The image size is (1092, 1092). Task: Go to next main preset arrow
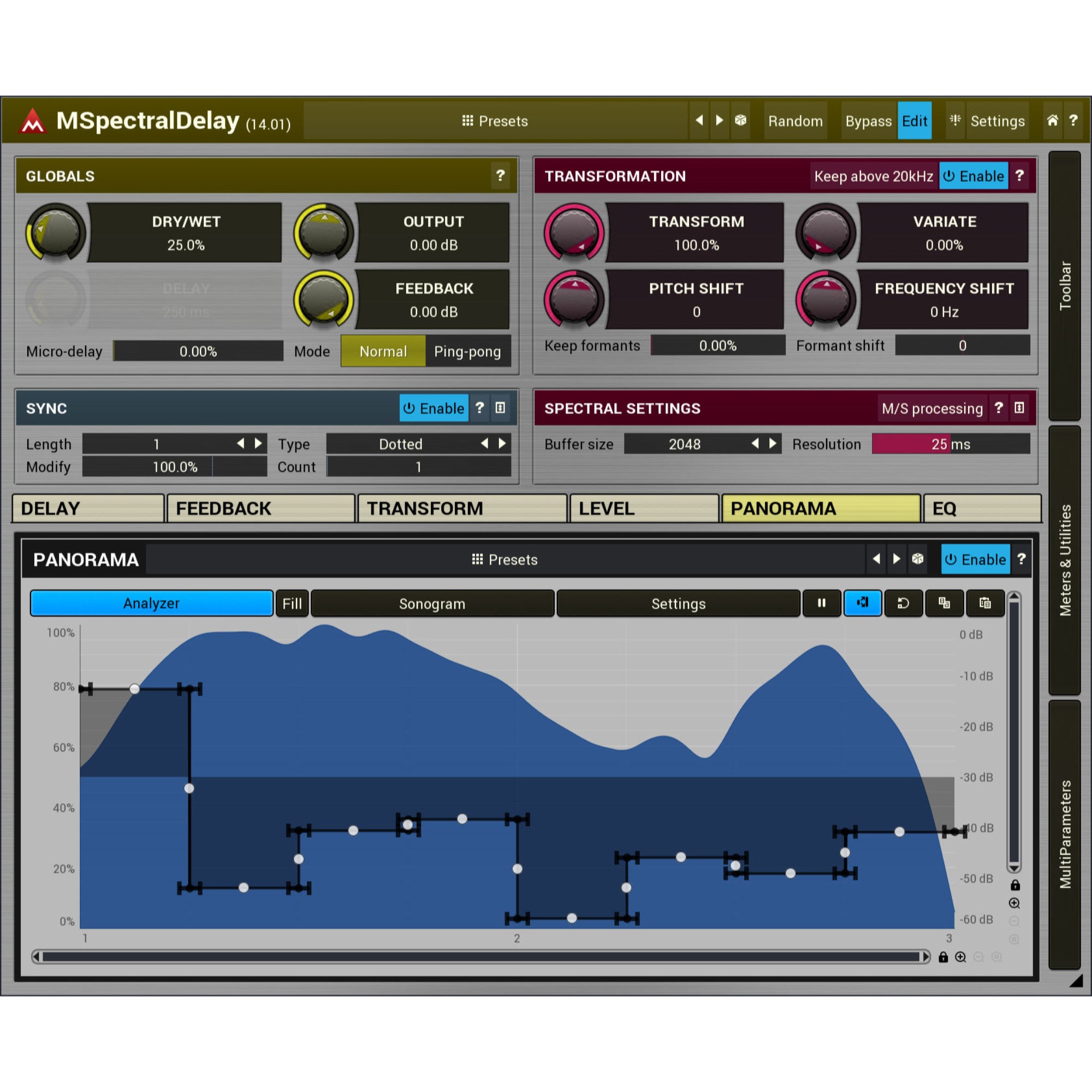click(x=720, y=120)
